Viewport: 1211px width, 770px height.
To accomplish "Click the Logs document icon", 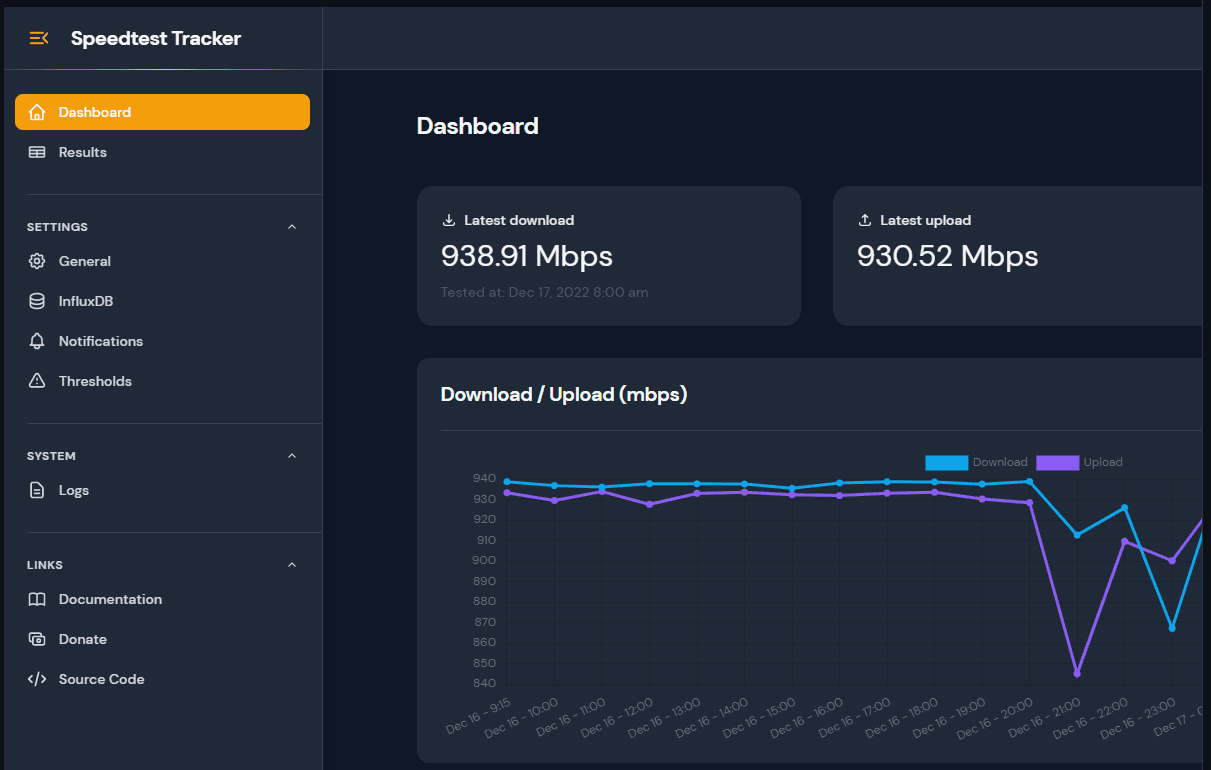I will click(x=37, y=491).
